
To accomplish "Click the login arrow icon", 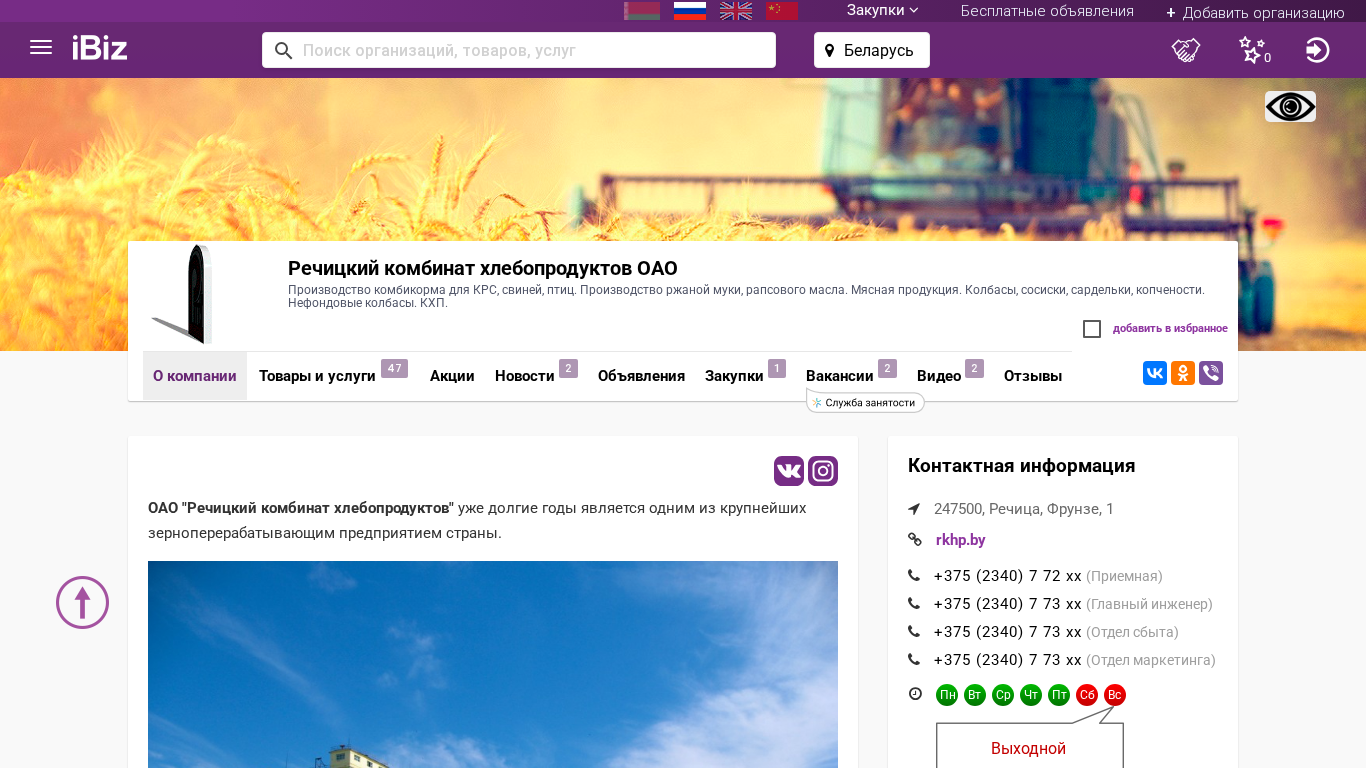I will click(x=1318, y=50).
